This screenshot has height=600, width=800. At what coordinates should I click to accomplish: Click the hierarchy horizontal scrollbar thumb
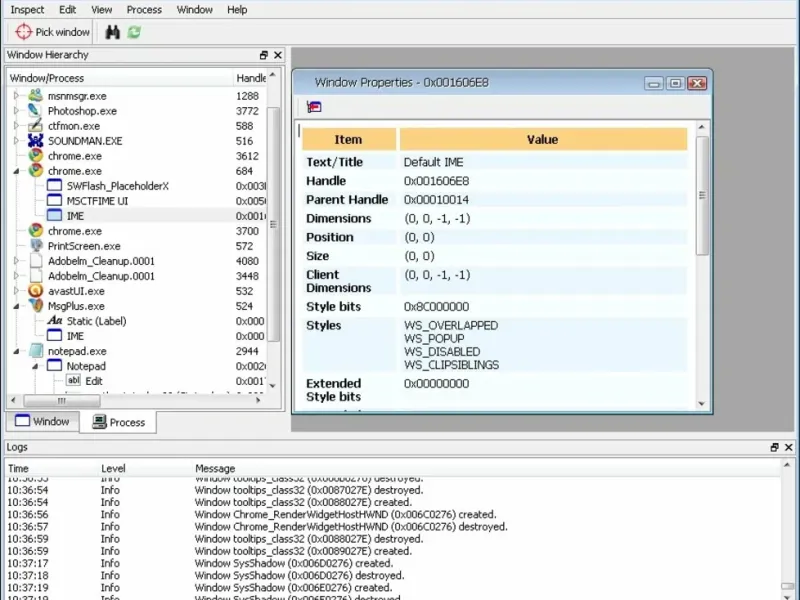click(x=61, y=401)
